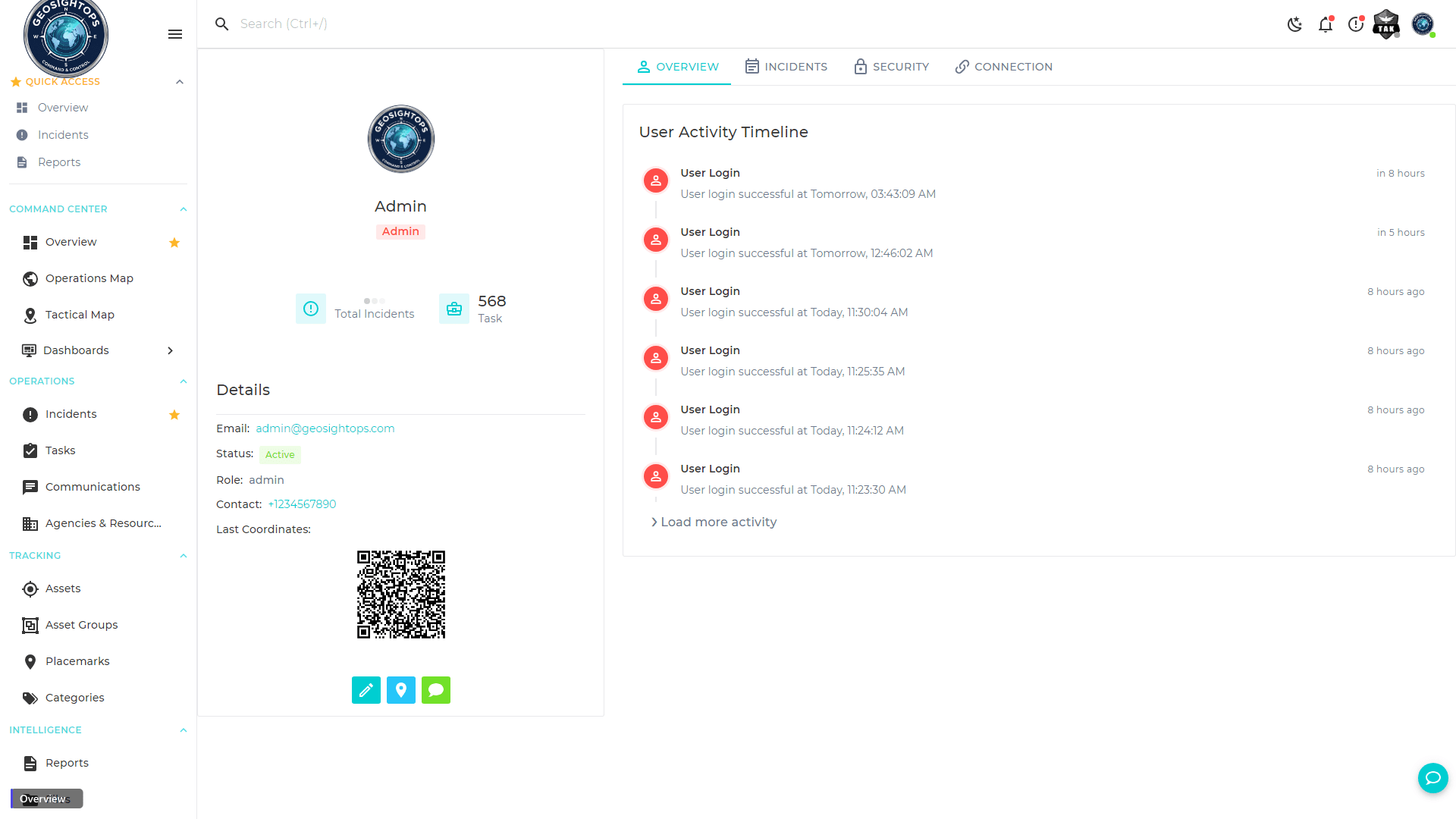The width and height of the screenshot is (1456, 819).
Task: Start a chat using the green speech bubble
Action: 435,690
